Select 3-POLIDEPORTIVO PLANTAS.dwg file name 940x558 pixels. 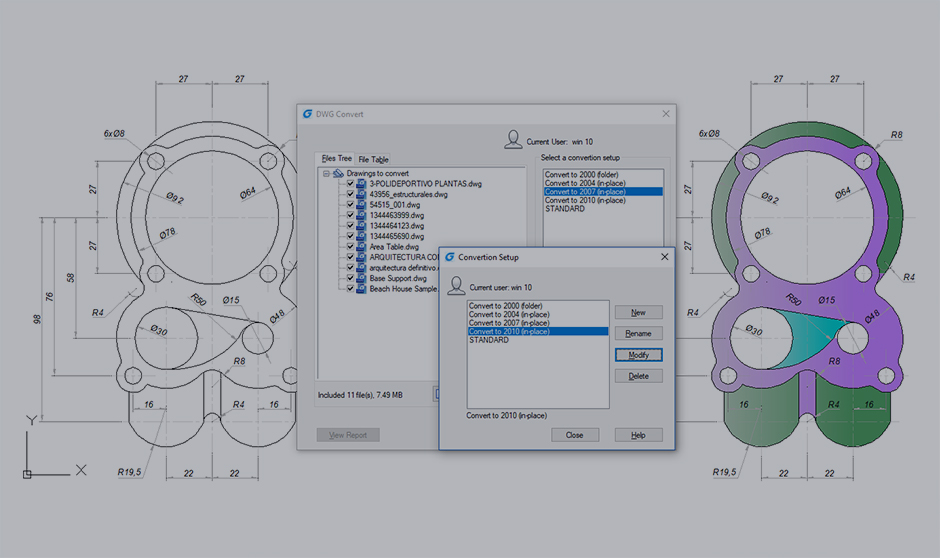pos(426,184)
